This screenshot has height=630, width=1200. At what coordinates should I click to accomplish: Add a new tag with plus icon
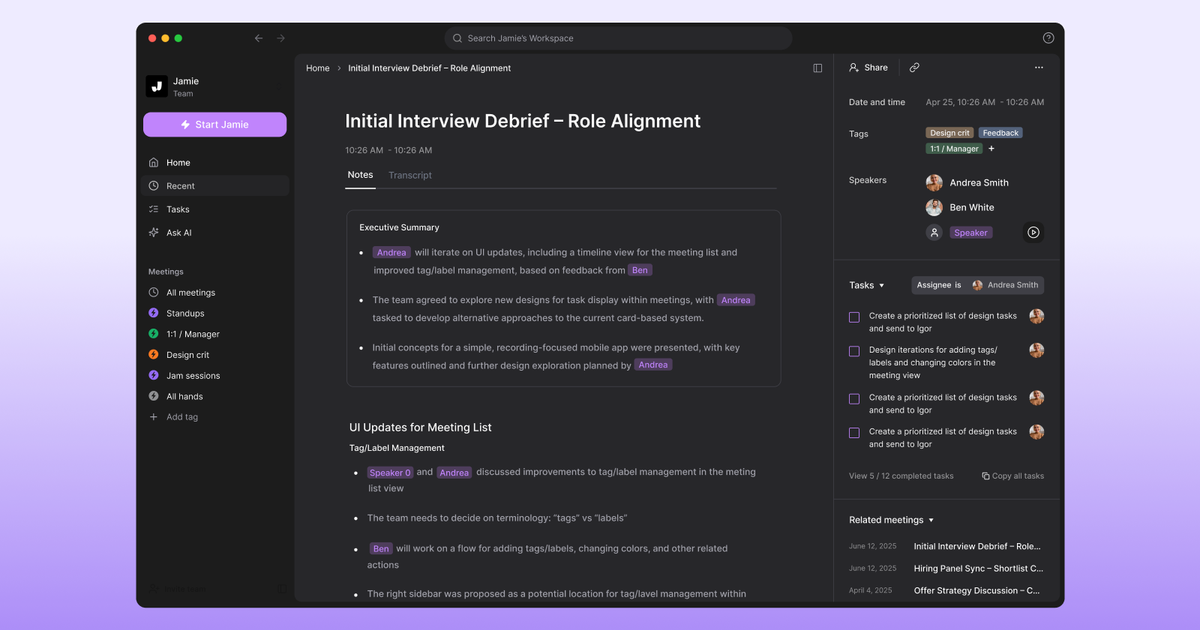(x=991, y=149)
